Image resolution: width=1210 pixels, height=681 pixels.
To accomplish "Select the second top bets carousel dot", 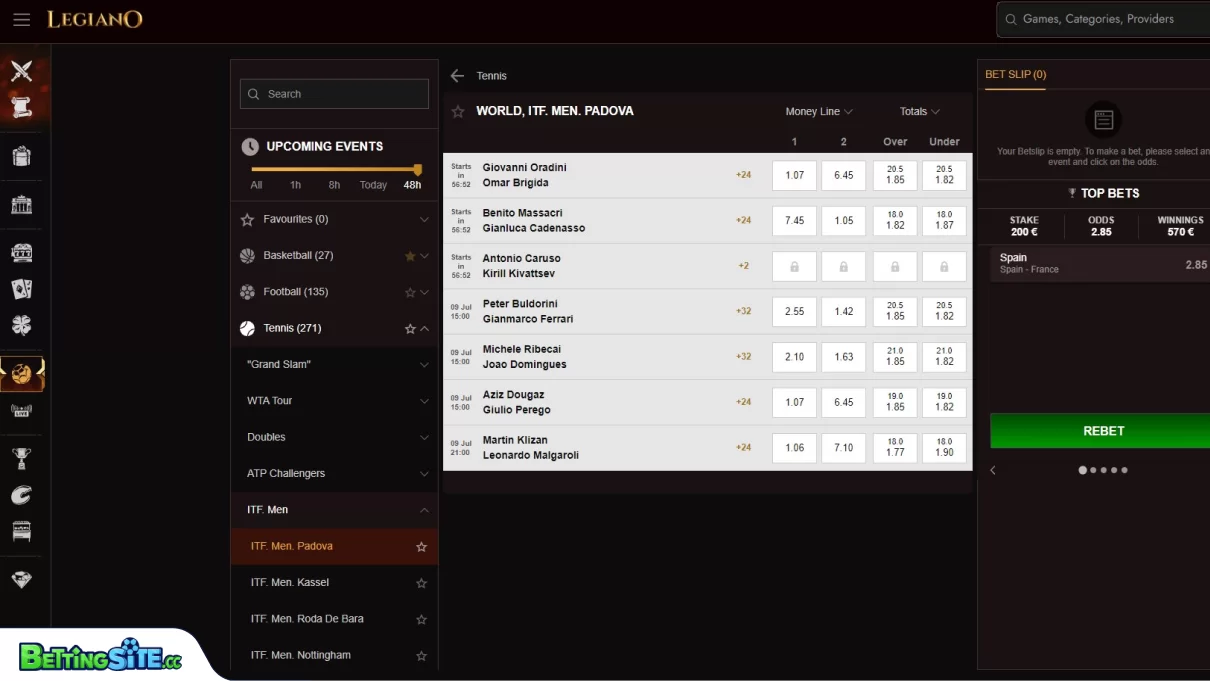I will (x=1093, y=470).
